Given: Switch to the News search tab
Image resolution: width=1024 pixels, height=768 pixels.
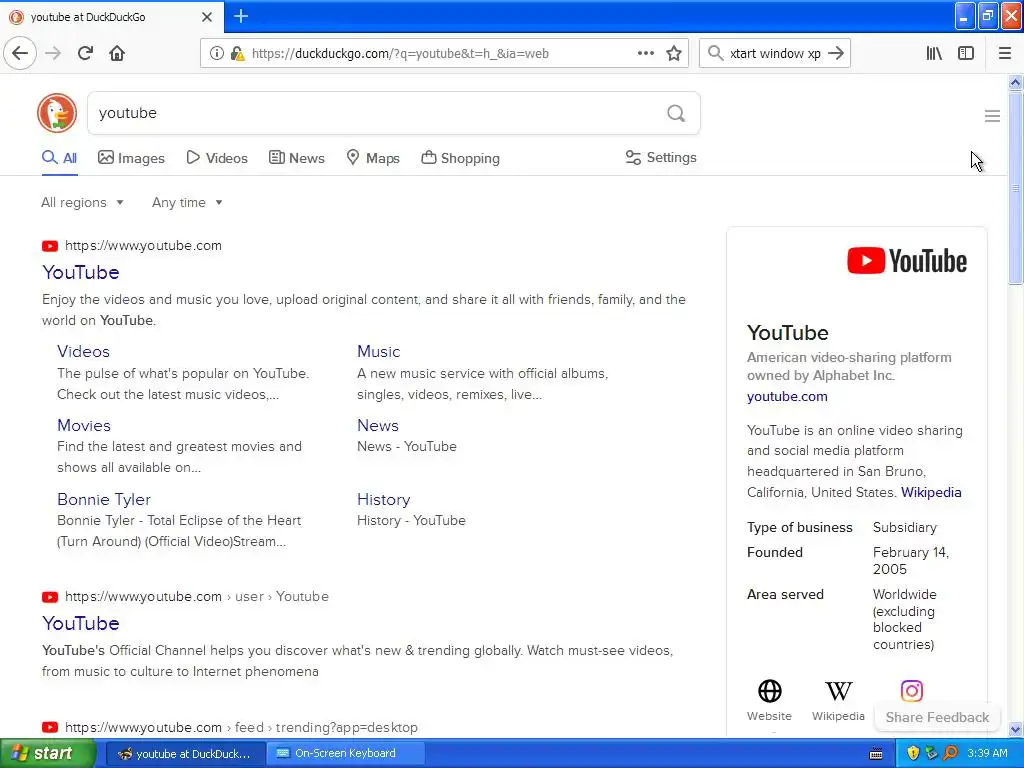Looking at the screenshot, I should click(297, 158).
